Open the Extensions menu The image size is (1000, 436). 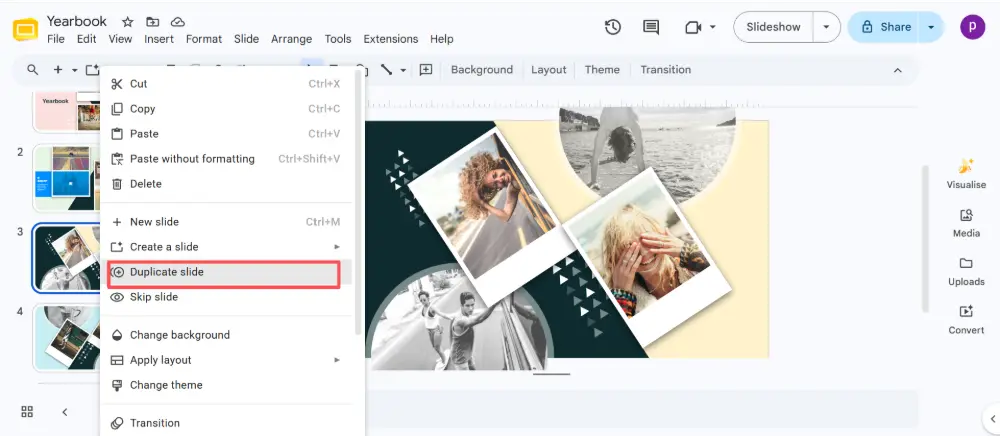click(x=390, y=39)
